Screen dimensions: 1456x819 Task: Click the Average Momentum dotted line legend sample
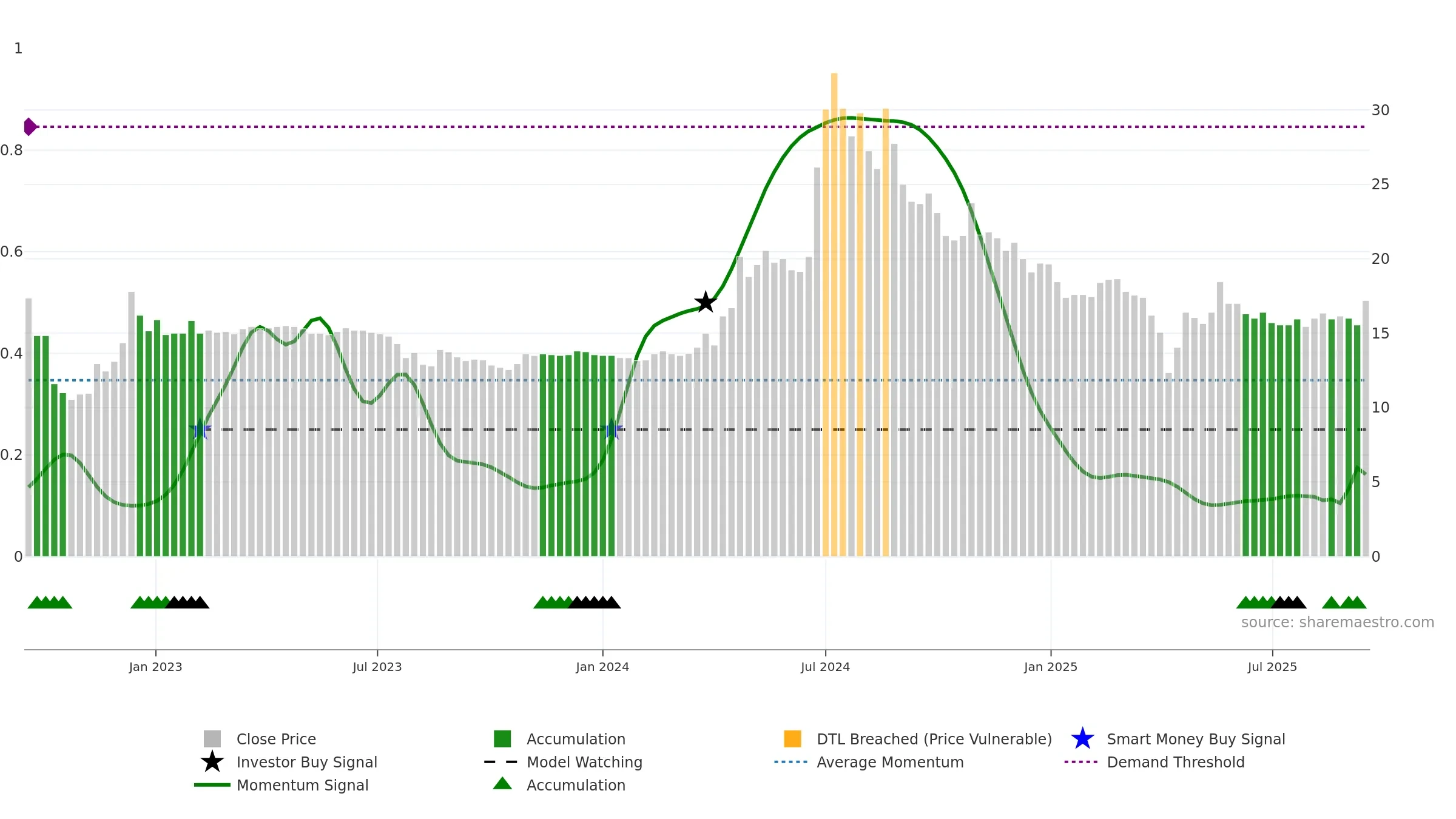pyautogui.click(x=791, y=762)
